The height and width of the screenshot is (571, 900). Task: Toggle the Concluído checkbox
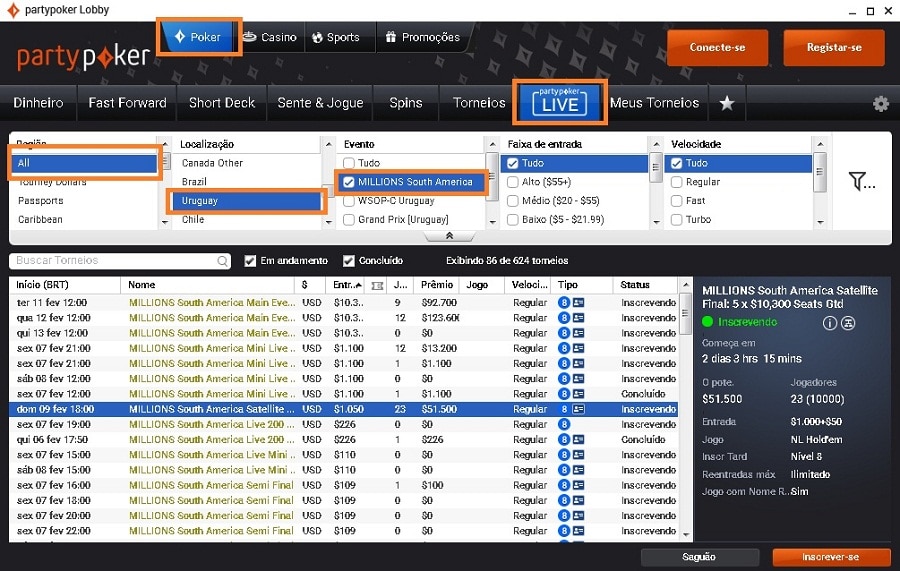[x=348, y=261]
